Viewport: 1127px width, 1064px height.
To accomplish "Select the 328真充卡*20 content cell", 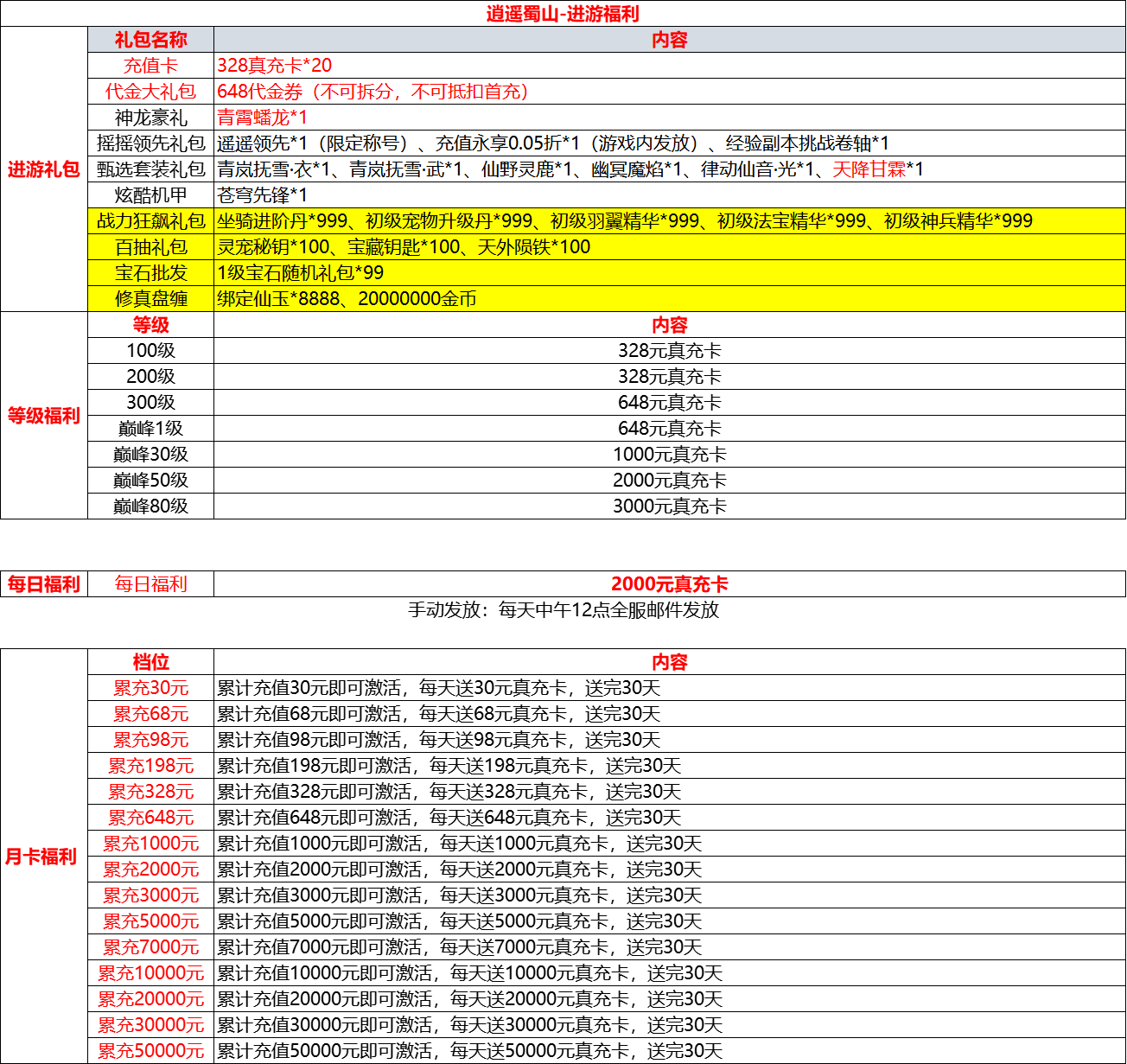I will [x=275, y=66].
